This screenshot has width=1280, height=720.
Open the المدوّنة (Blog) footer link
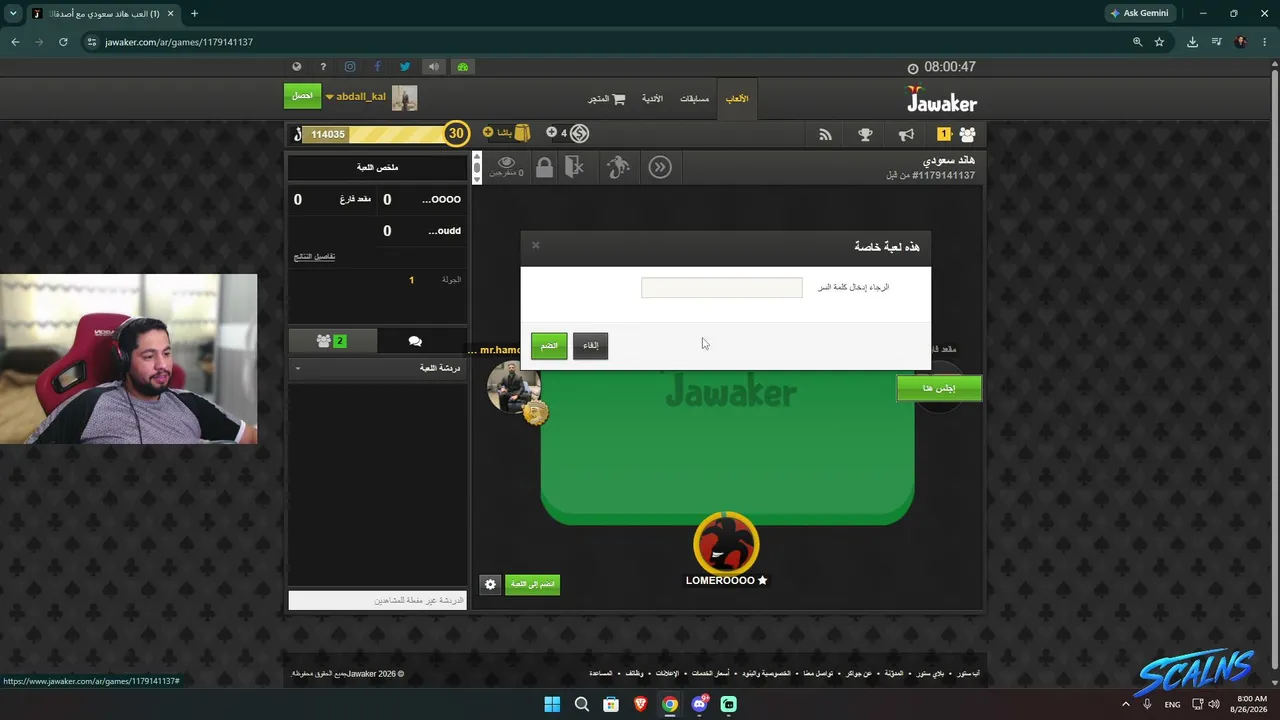click(894, 674)
